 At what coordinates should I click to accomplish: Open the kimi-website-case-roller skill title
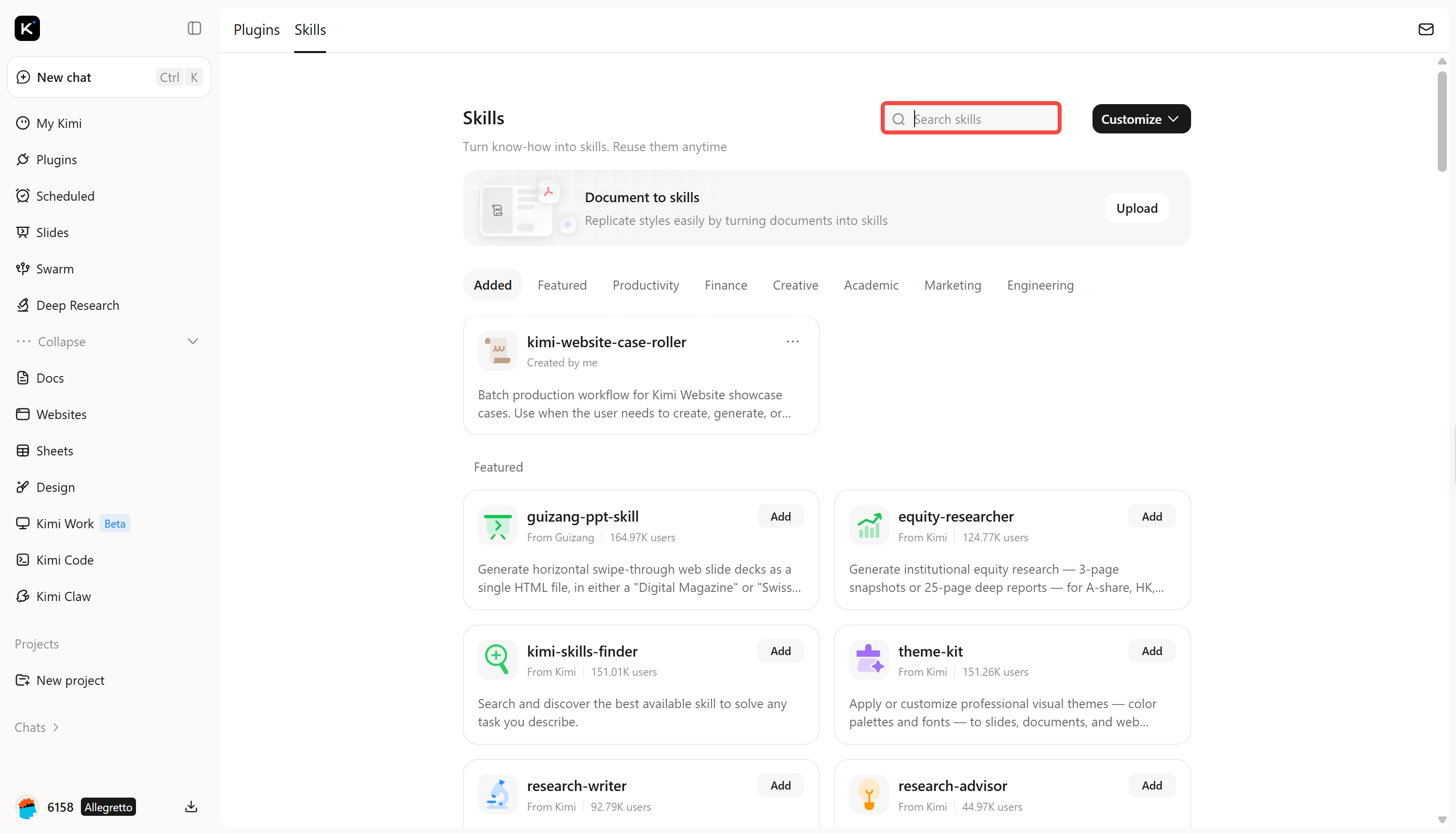[x=606, y=342]
